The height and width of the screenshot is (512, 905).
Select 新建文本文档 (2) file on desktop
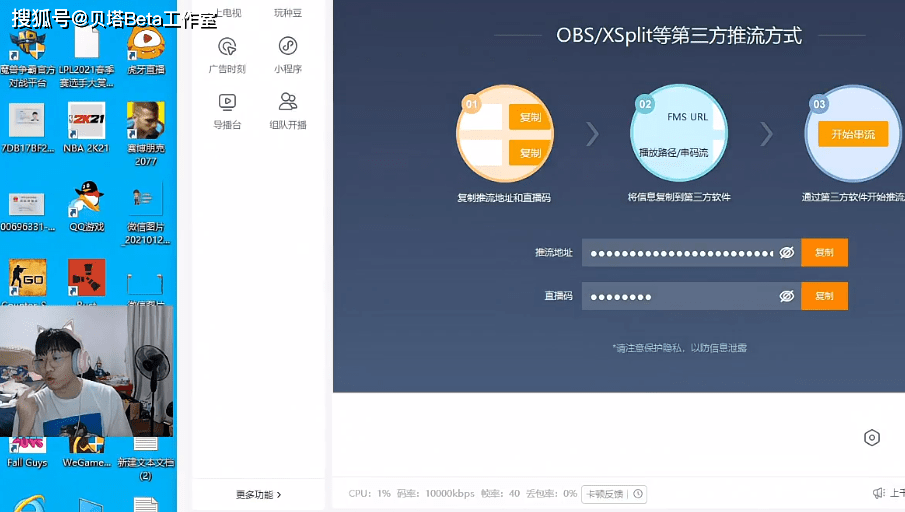point(145,459)
